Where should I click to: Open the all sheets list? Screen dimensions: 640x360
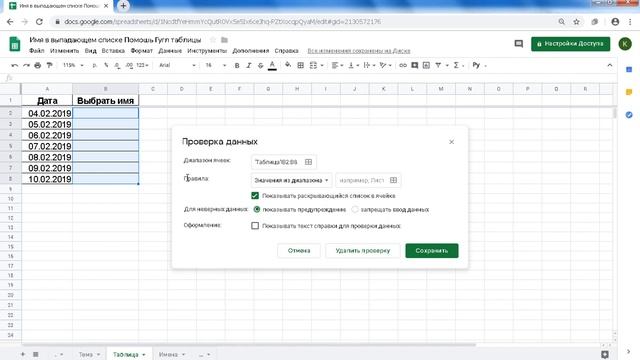pos(36,354)
